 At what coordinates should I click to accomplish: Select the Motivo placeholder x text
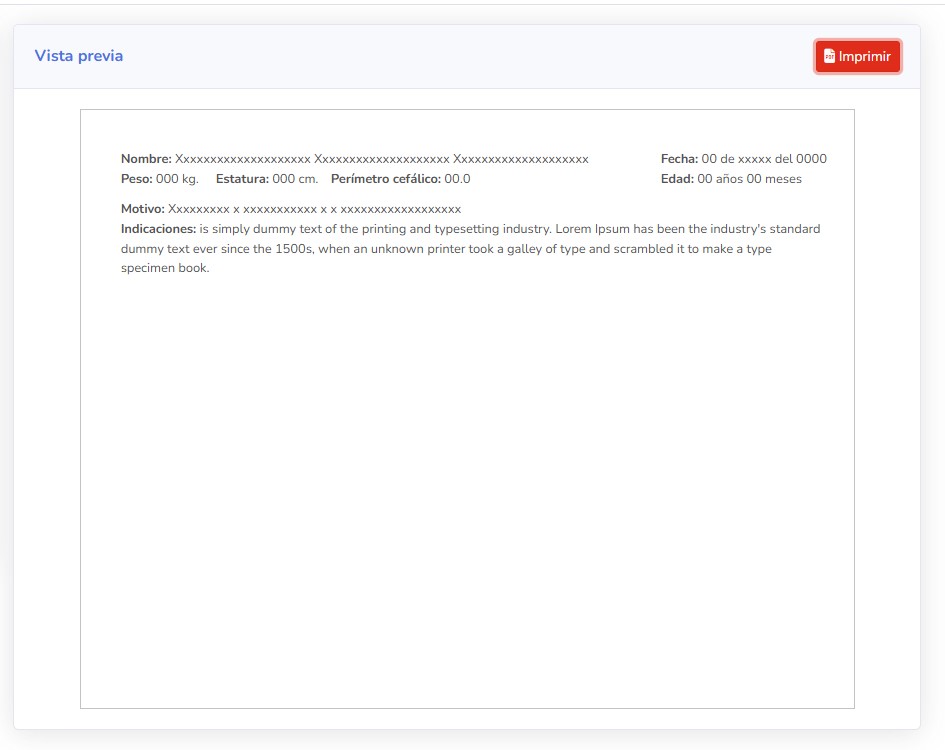tap(314, 209)
